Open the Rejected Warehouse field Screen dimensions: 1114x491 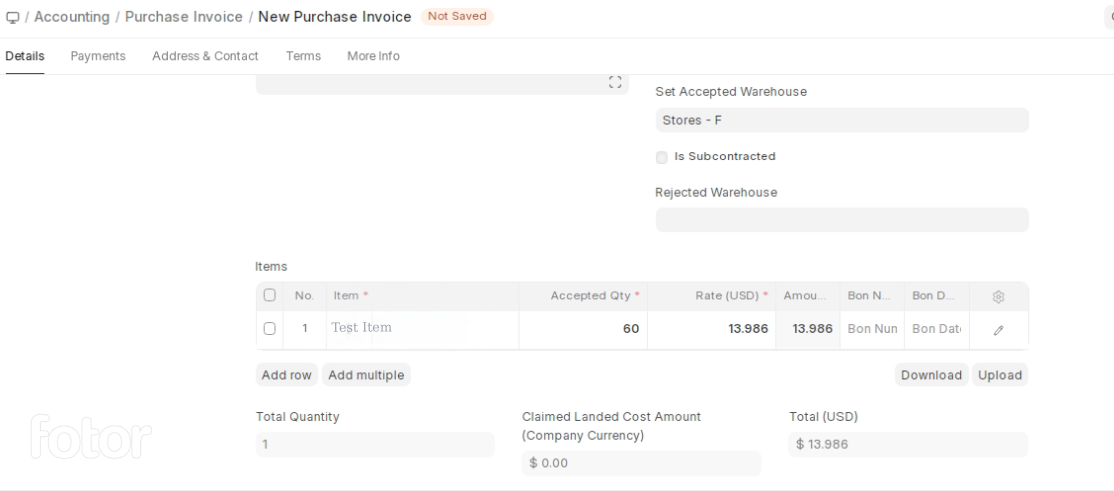tap(841, 220)
